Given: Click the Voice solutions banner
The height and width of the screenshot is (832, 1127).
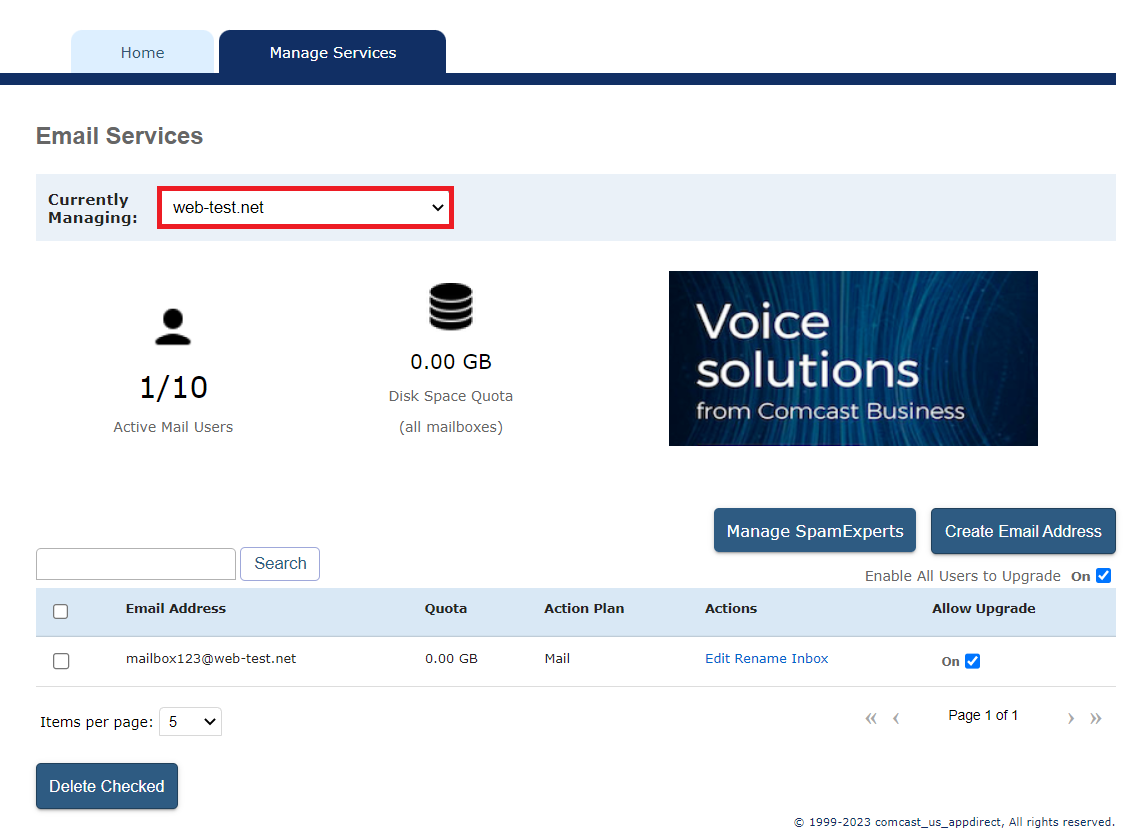Looking at the screenshot, I should click(853, 358).
